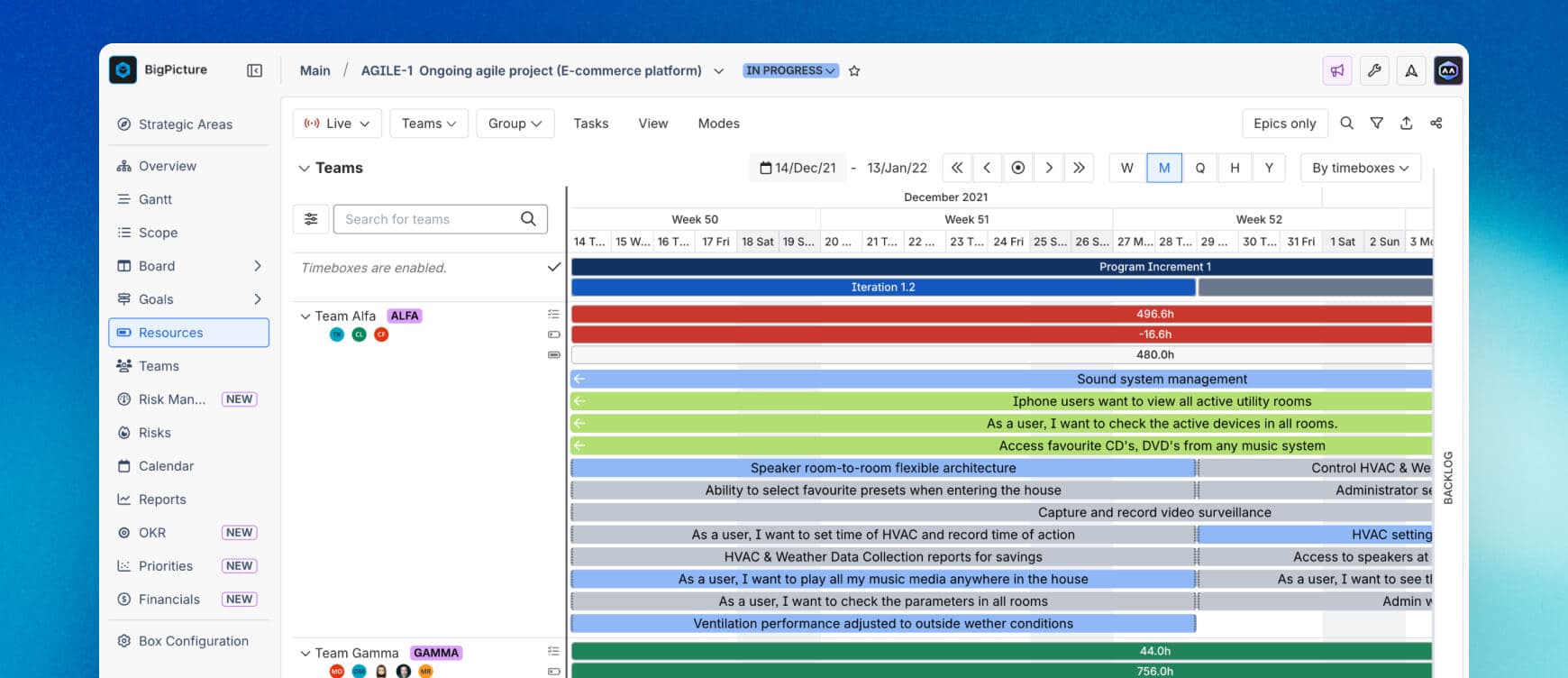This screenshot has width=1568, height=678.
Task: Click the export upload icon
Action: [1407, 124]
